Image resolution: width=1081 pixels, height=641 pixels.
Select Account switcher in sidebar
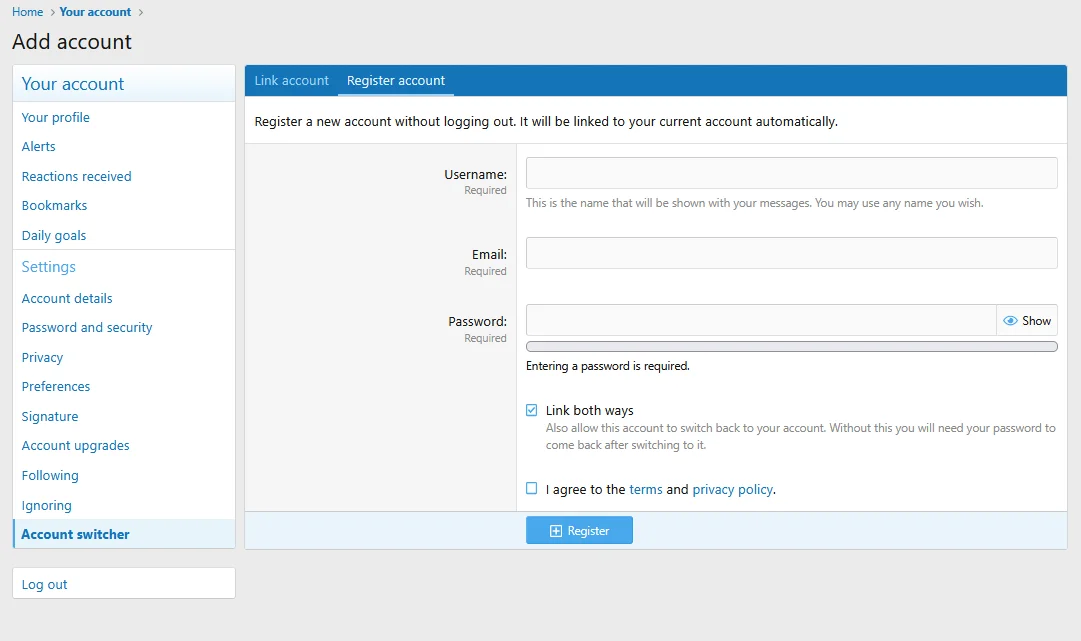point(124,534)
